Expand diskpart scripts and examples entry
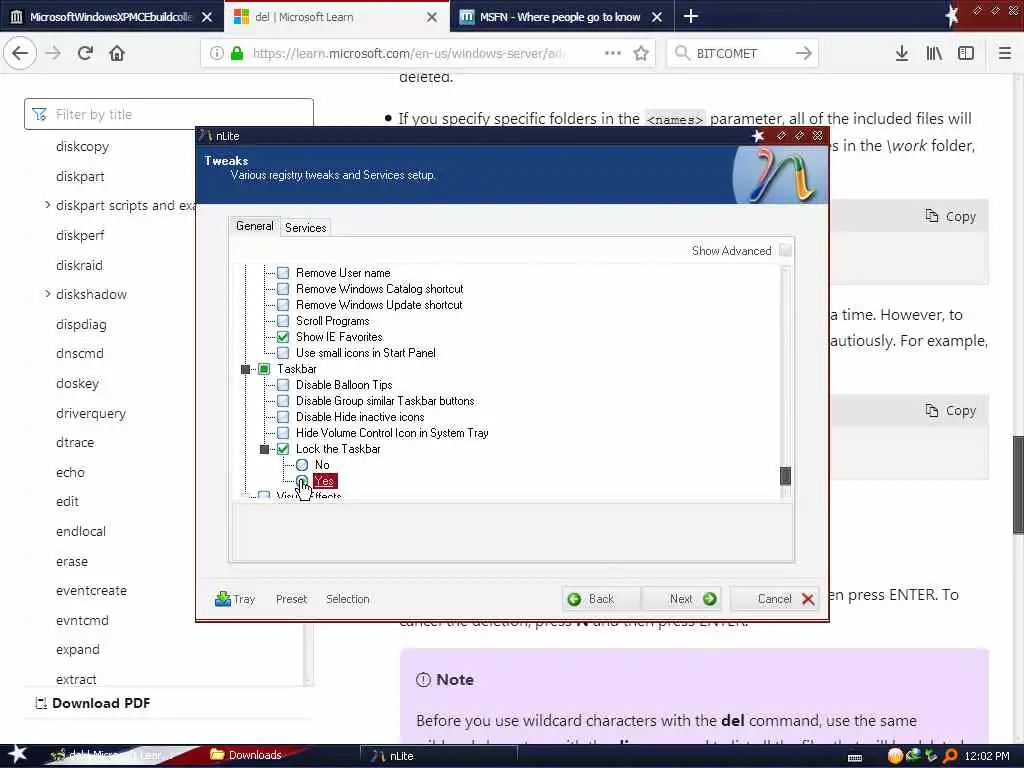 (48, 205)
